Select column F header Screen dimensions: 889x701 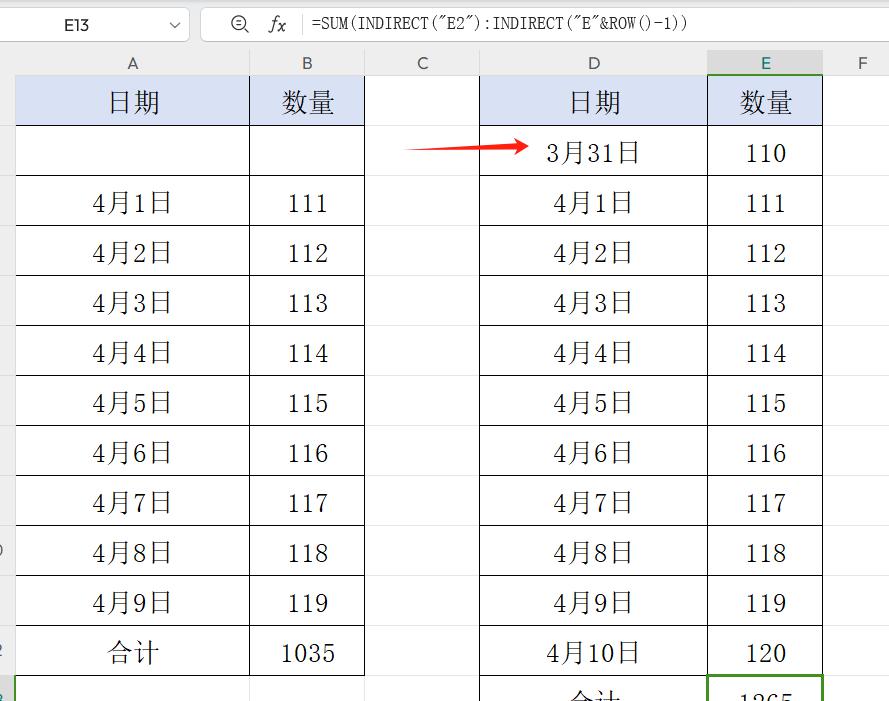click(862, 63)
